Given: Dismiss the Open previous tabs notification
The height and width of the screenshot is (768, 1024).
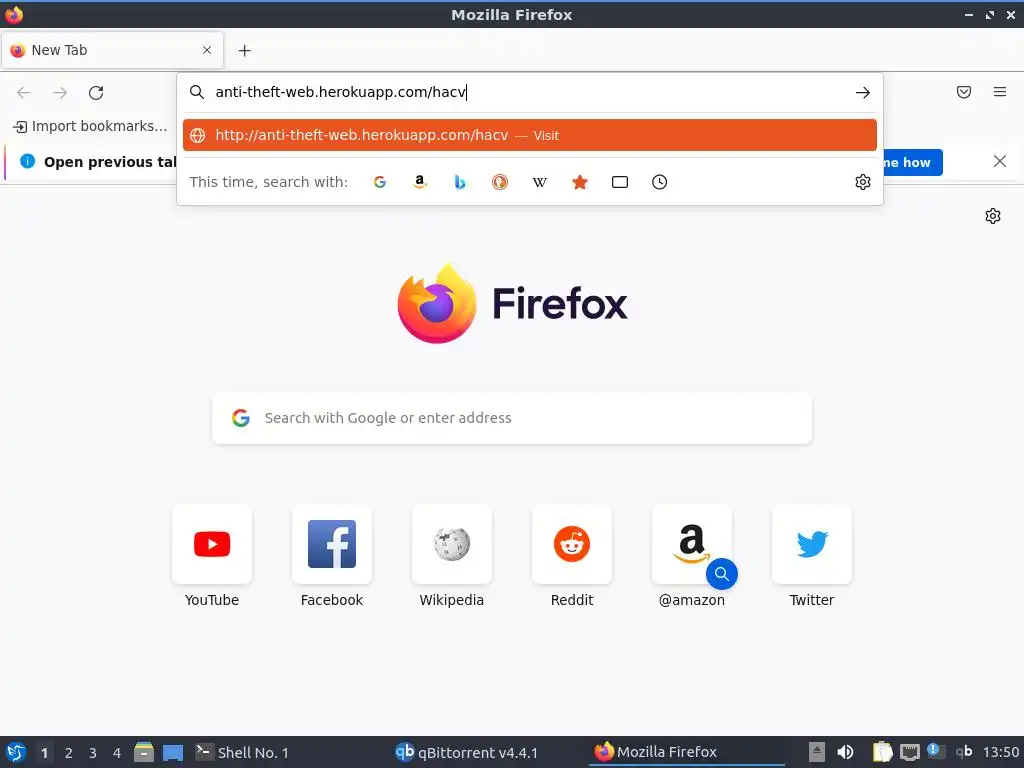Looking at the screenshot, I should (1000, 161).
